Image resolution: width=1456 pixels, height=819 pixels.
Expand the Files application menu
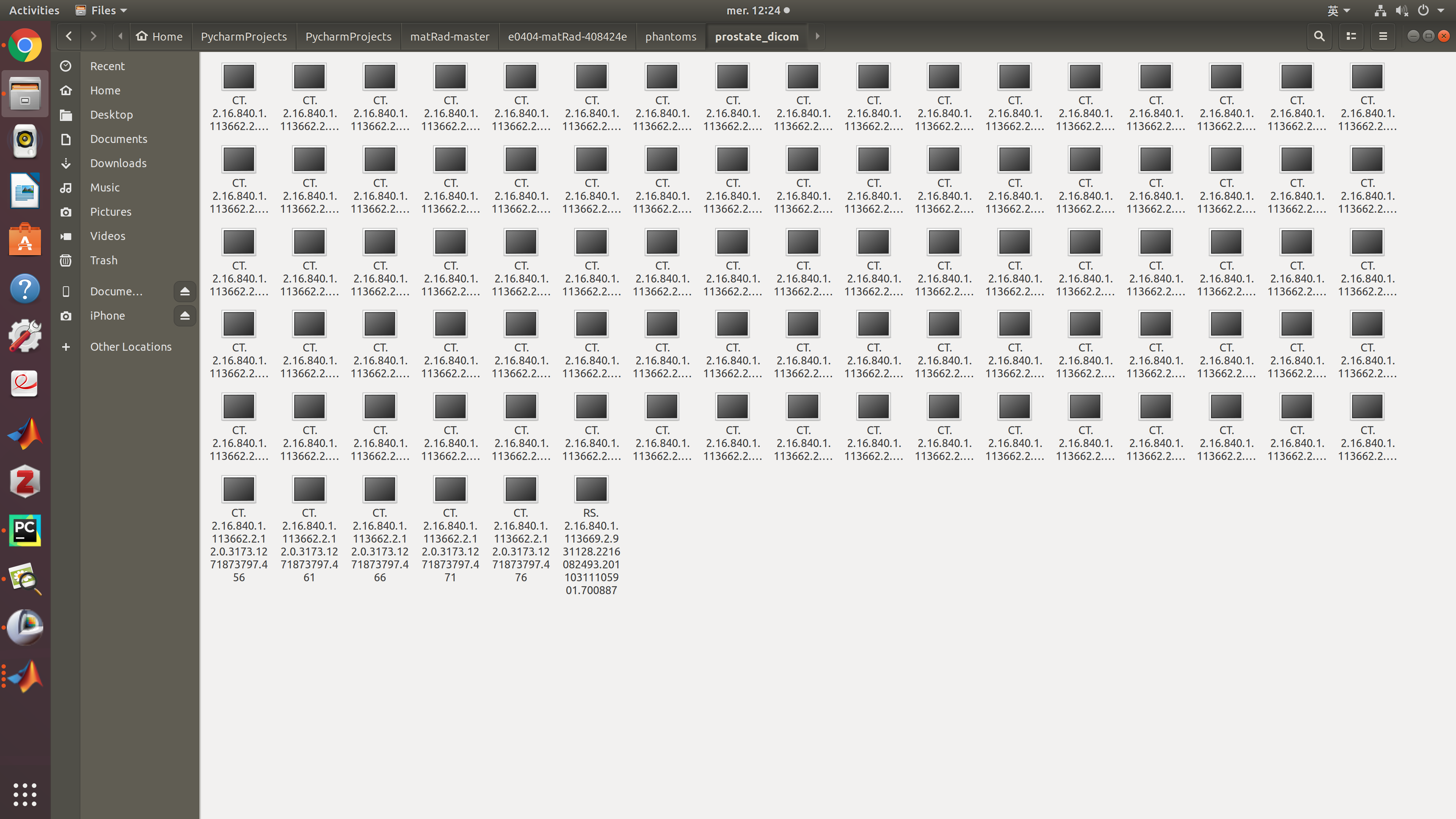pos(100,9)
